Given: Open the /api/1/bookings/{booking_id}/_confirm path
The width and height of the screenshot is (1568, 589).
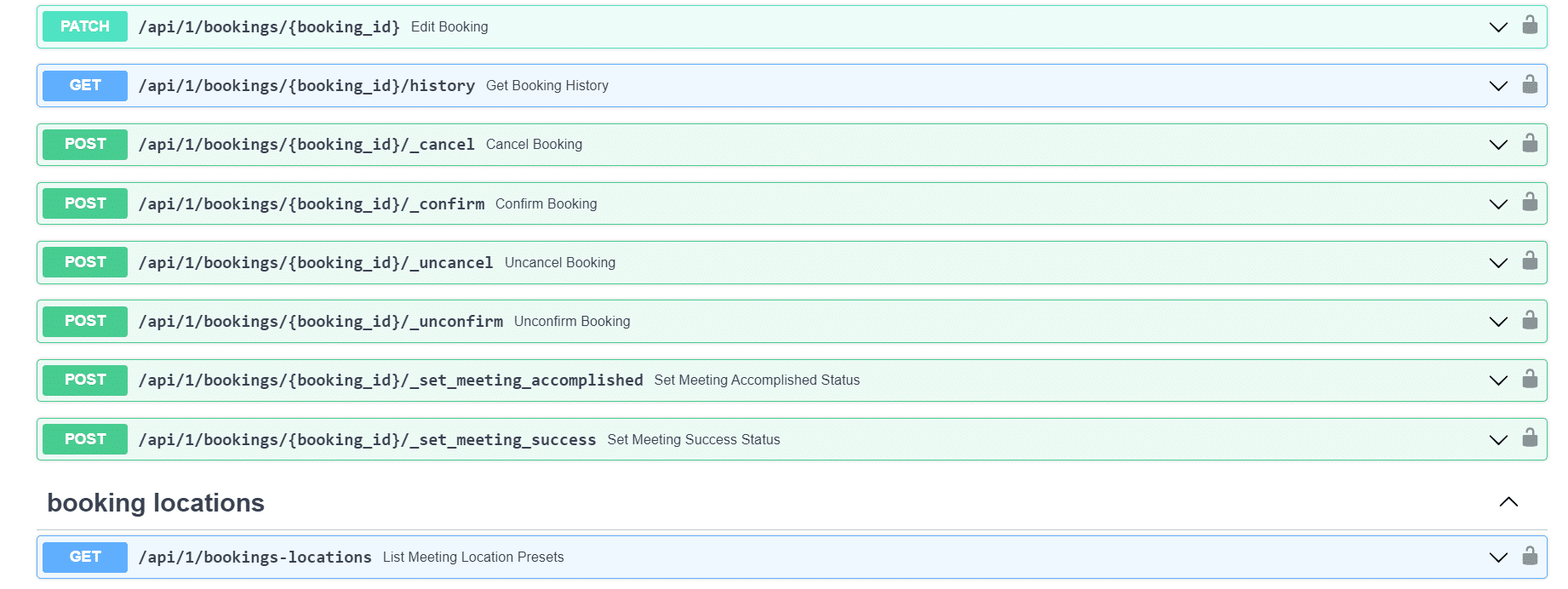Looking at the screenshot, I should coord(312,204).
